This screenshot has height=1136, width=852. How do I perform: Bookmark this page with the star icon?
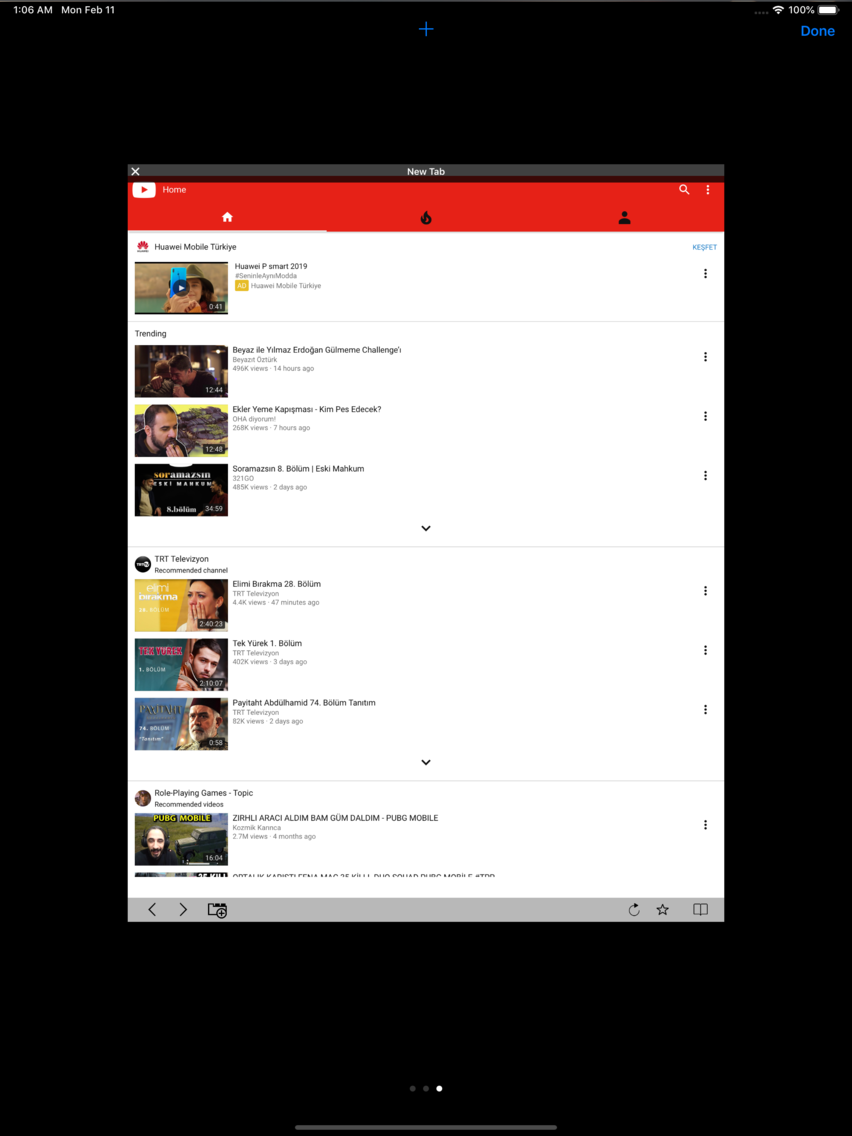click(x=663, y=909)
